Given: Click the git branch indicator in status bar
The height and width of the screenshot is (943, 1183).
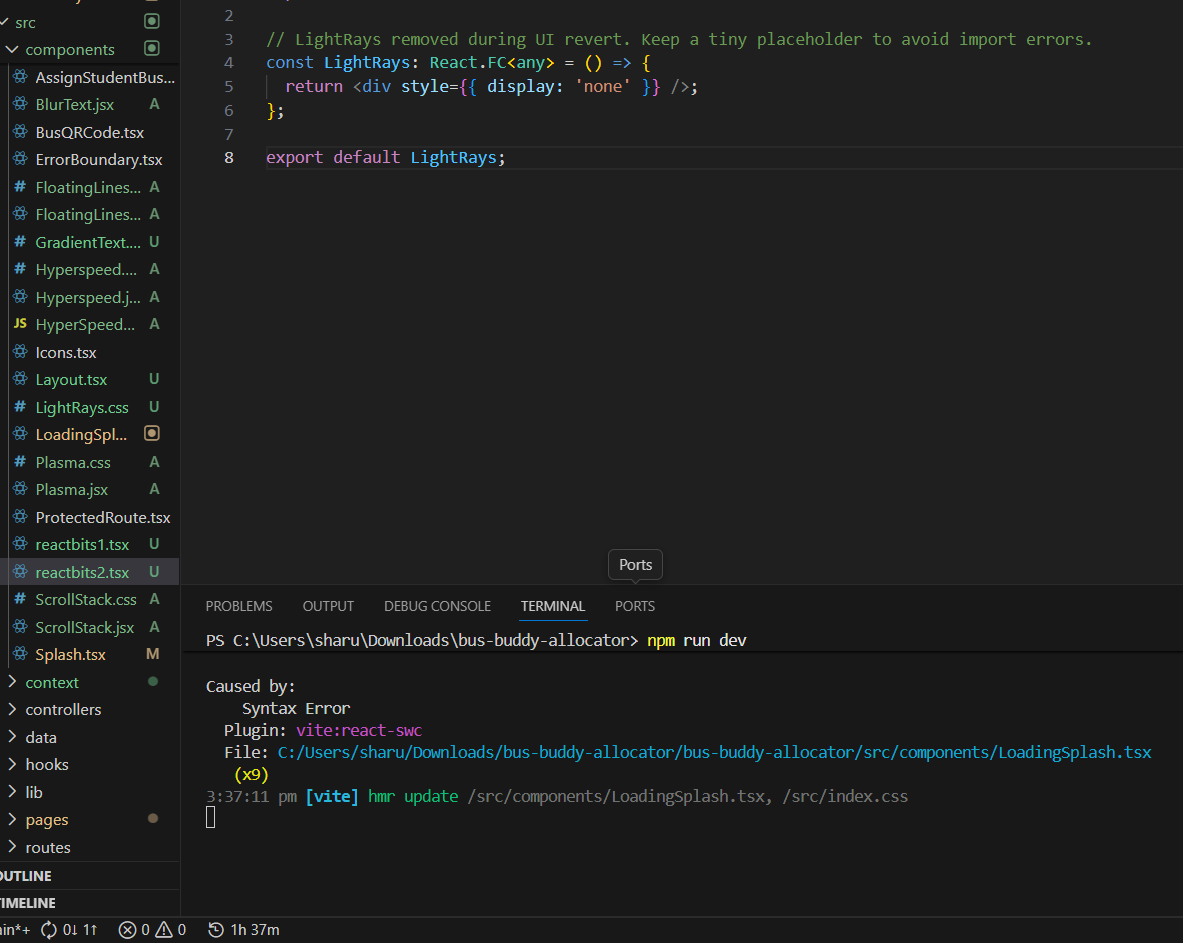Looking at the screenshot, I should [x=14, y=930].
